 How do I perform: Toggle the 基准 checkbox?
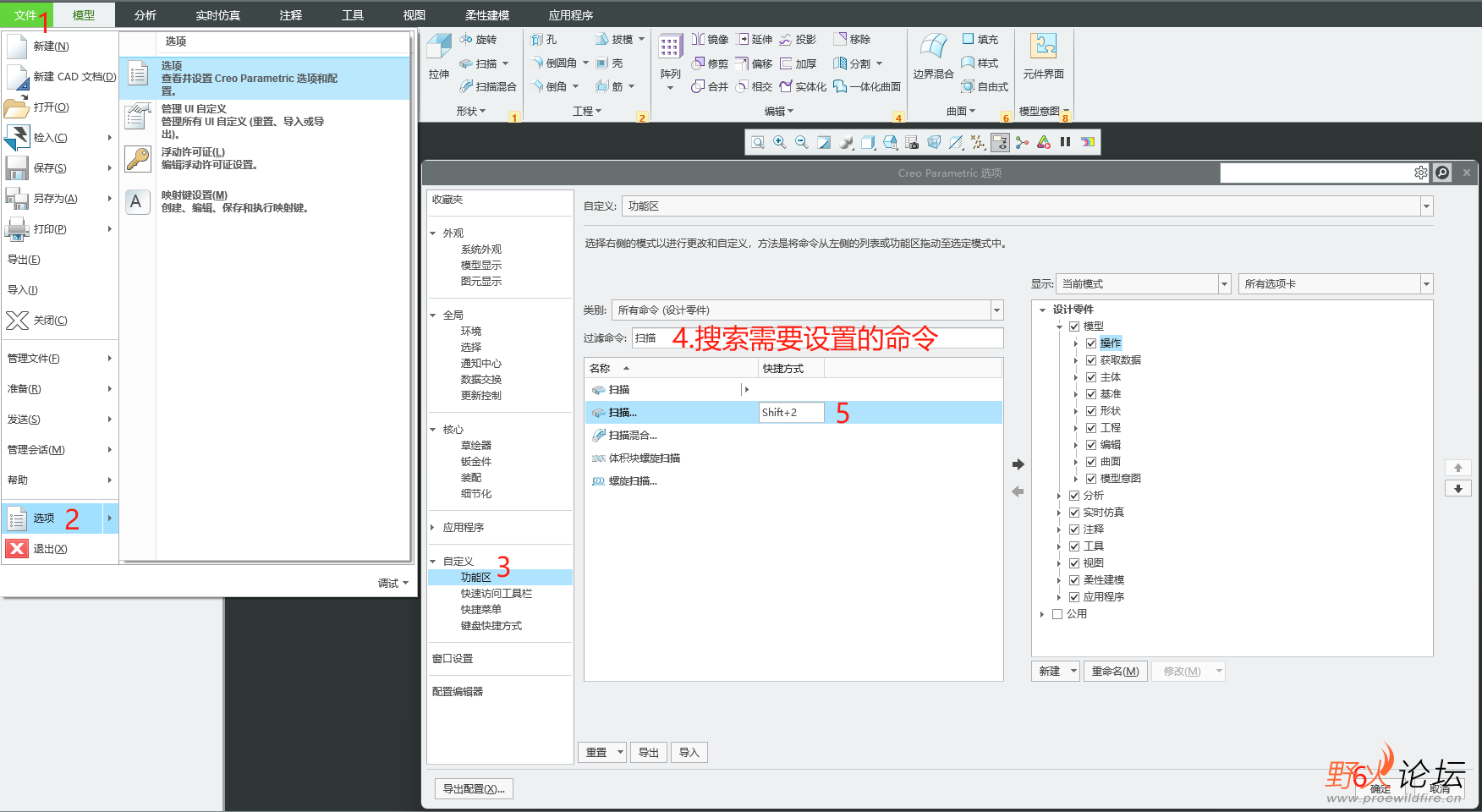pyautogui.click(x=1091, y=394)
